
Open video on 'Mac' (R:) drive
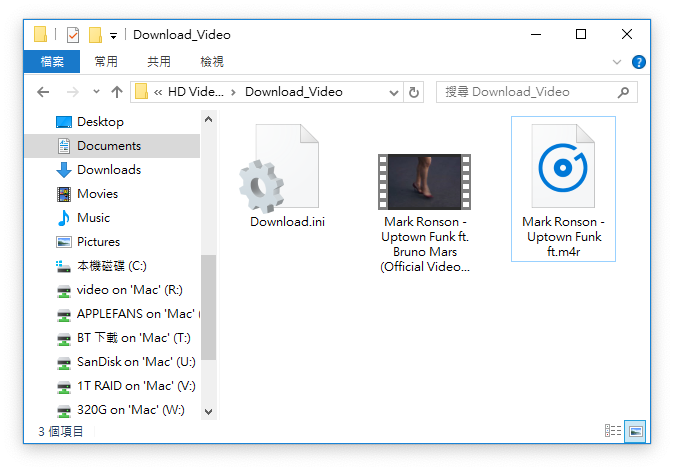click(113, 290)
